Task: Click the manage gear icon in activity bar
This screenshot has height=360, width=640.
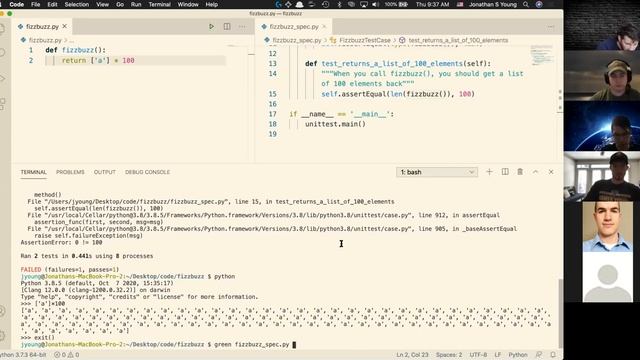Action: click(x=2, y=336)
